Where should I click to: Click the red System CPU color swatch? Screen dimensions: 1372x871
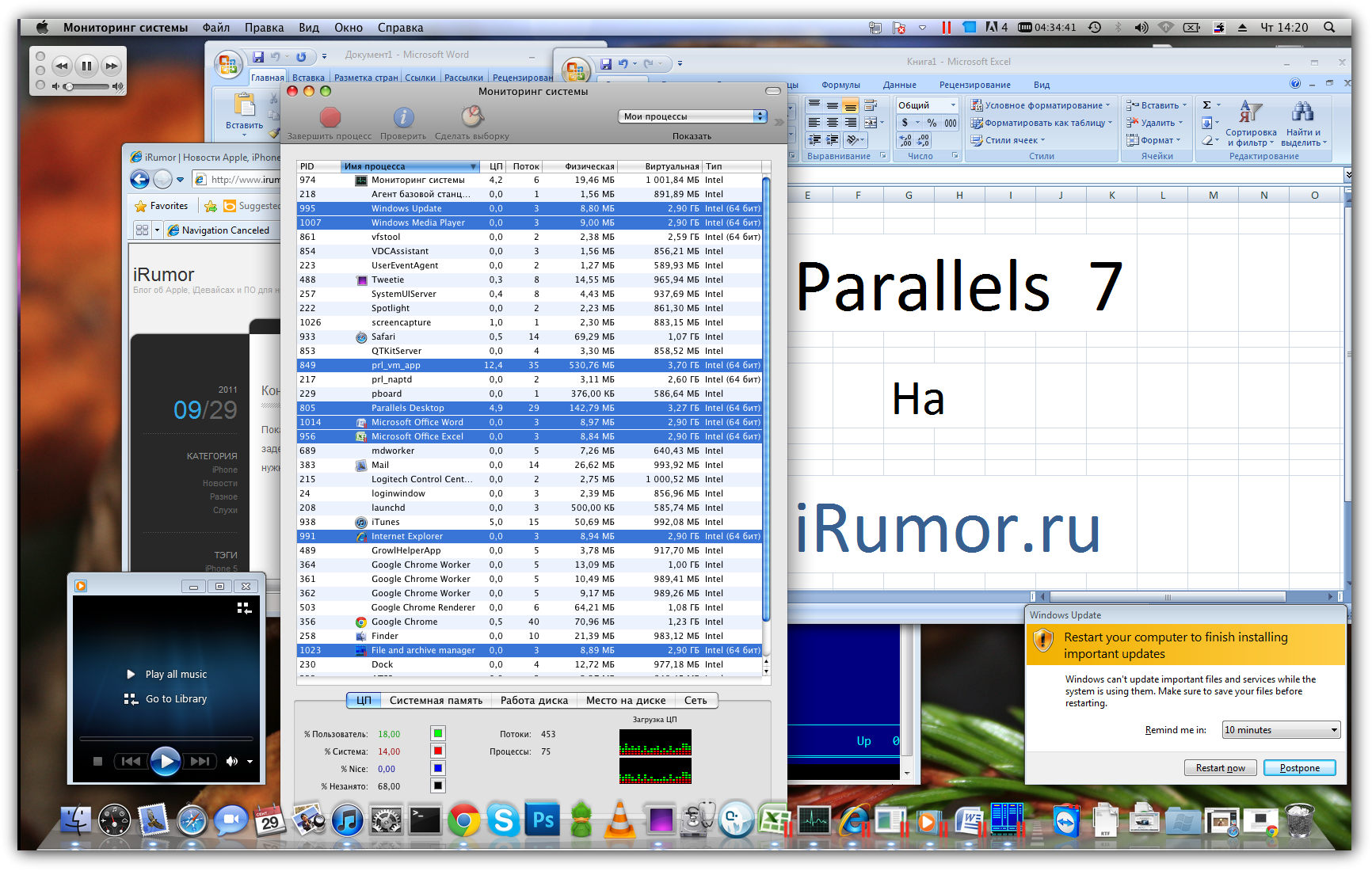point(437,751)
